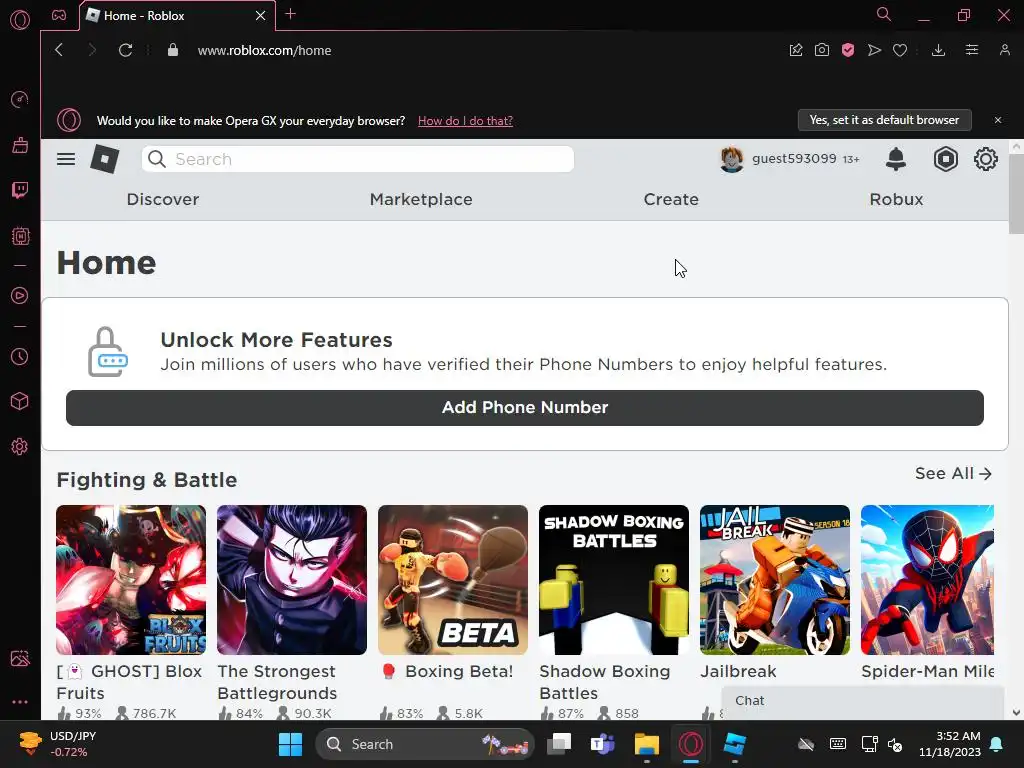Take a snapshot with camera icon
Screen dimensions: 1024x768
[x=822, y=50]
